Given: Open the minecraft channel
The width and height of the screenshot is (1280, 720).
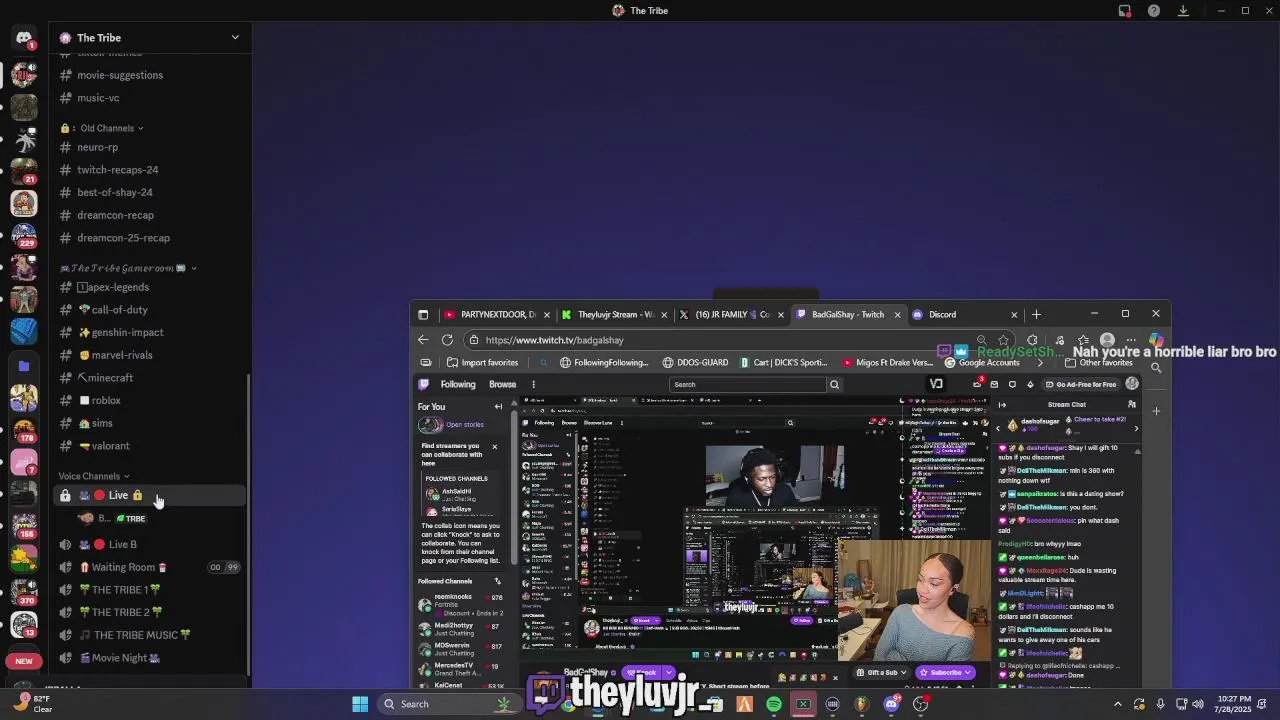Looking at the screenshot, I should click(150, 378).
